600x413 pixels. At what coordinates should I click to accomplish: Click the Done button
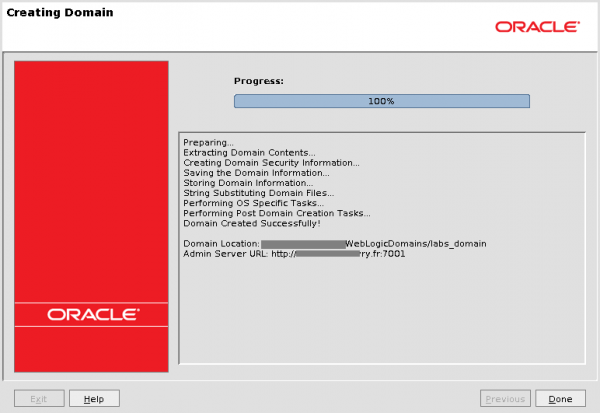point(560,398)
